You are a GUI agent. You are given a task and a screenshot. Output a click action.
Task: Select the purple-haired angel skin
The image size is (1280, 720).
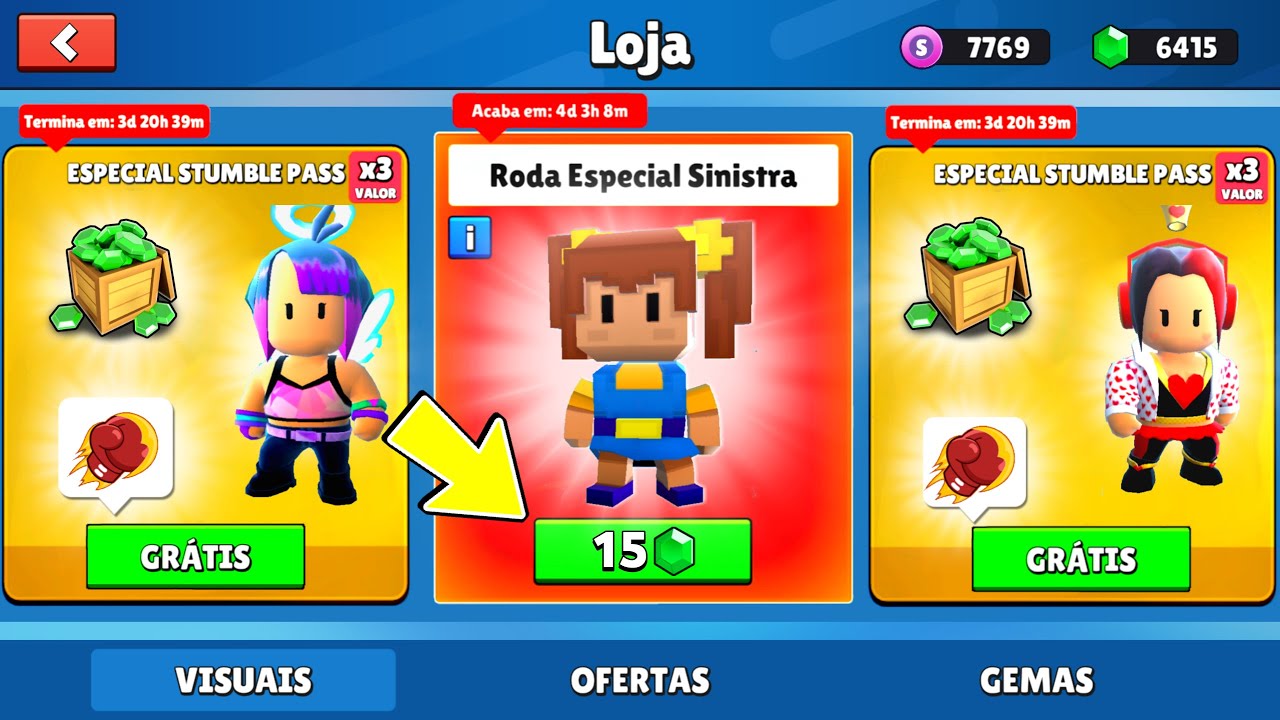(x=309, y=353)
